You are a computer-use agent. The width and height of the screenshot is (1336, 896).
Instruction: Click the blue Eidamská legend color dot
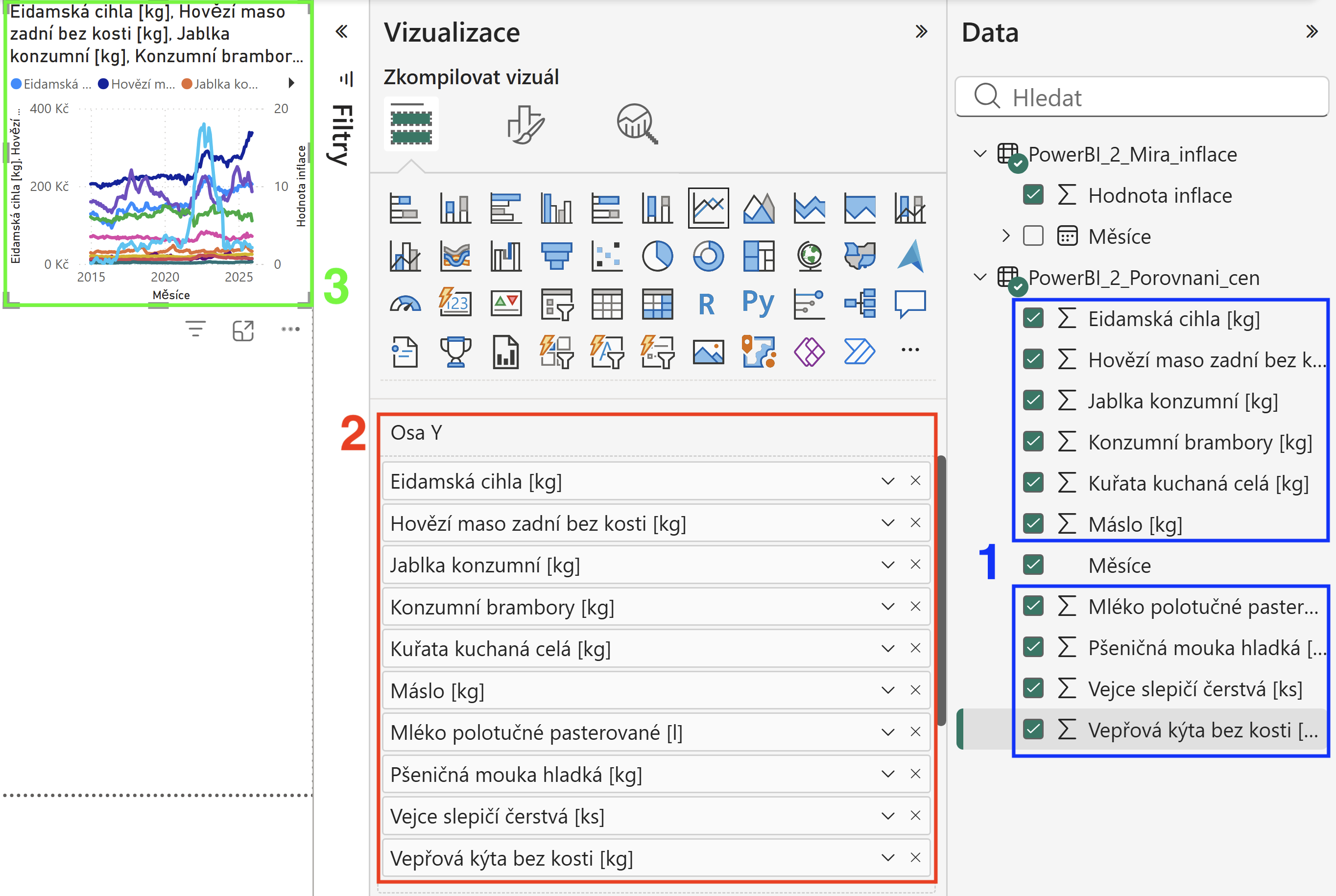(17, 84)
